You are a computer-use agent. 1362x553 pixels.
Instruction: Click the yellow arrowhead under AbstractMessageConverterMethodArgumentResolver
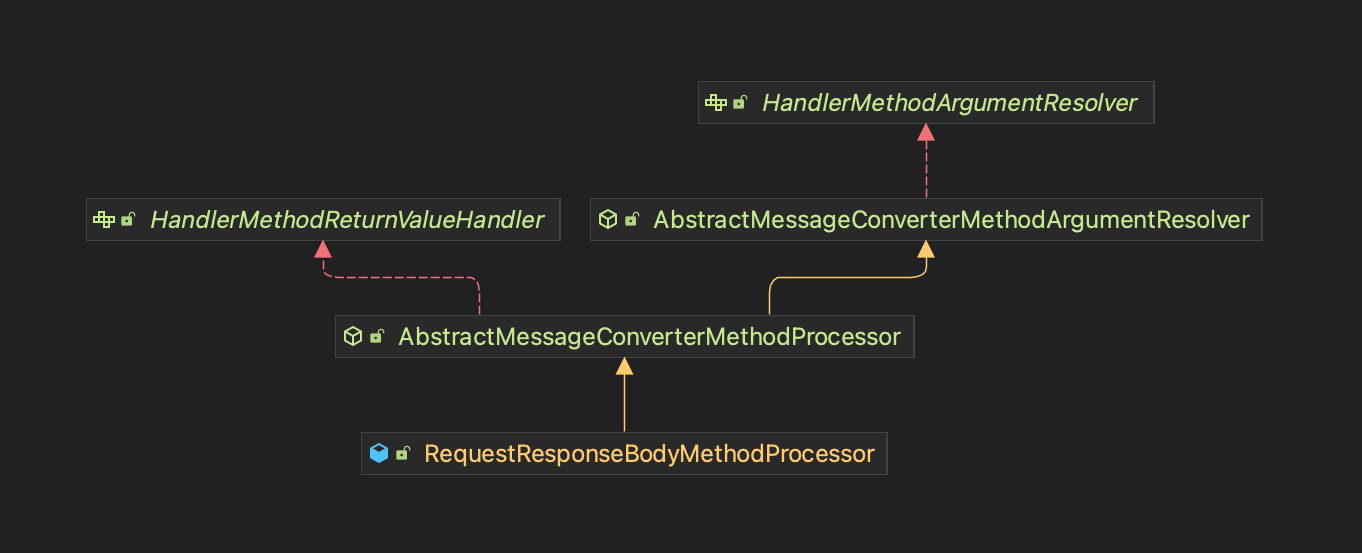pyautogui.click(x=926, y=249)
